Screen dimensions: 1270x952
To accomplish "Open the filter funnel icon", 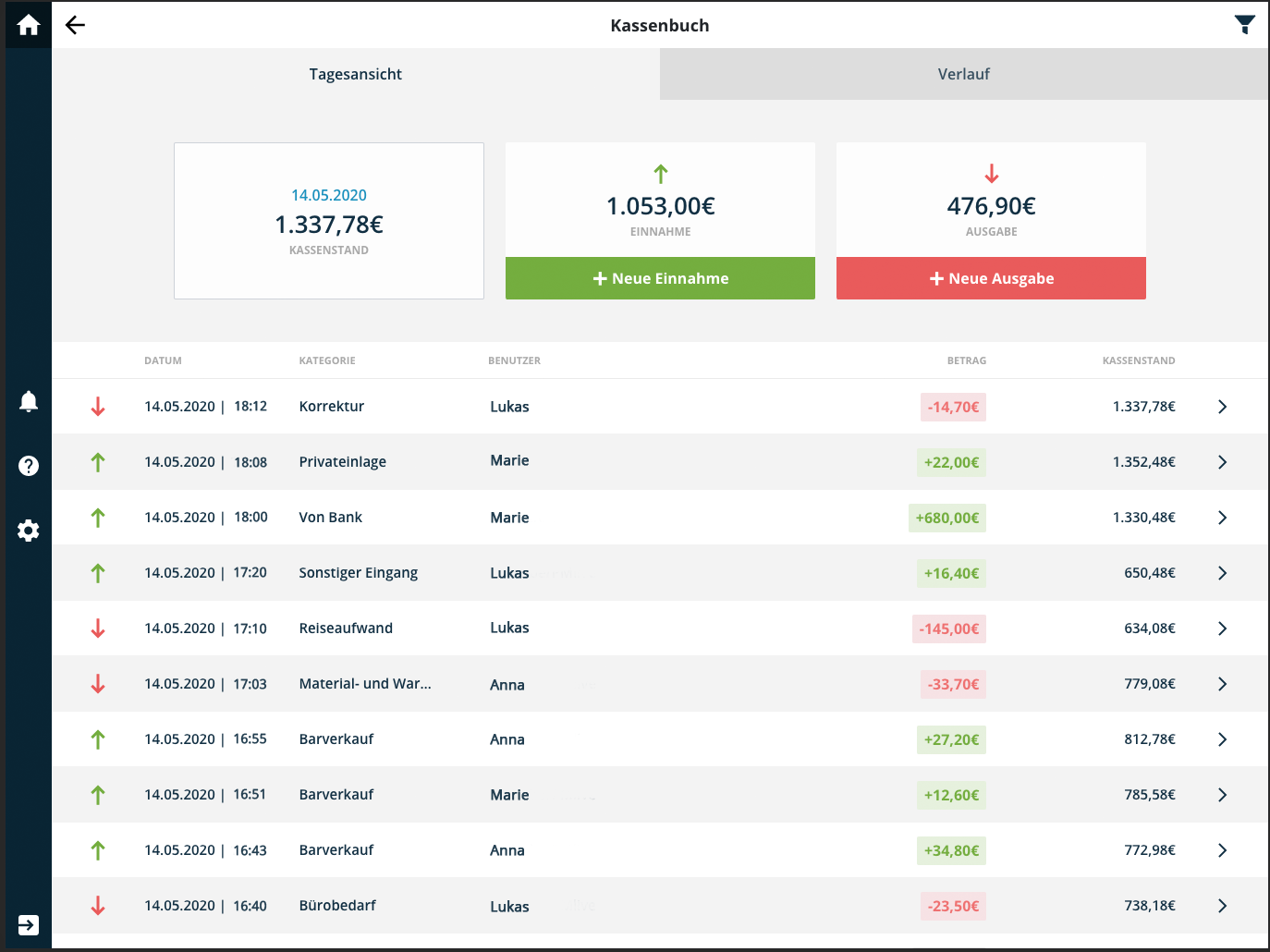I will coord(1244,25).
